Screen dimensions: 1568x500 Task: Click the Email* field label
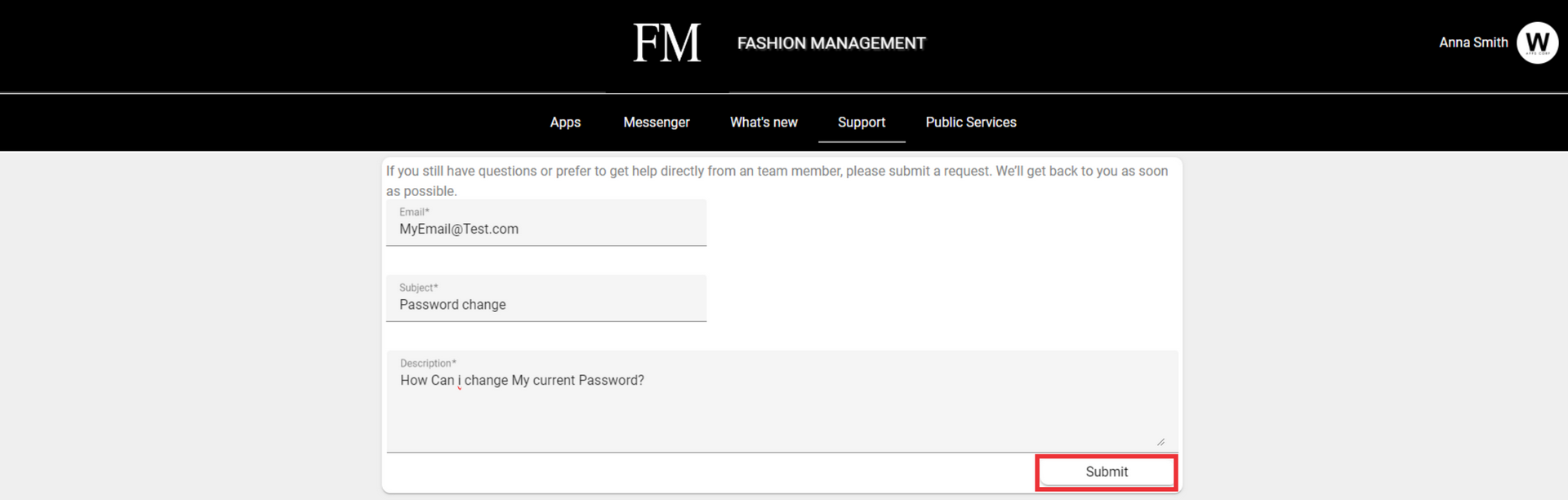pyautogui.click(x=414, y=212)
